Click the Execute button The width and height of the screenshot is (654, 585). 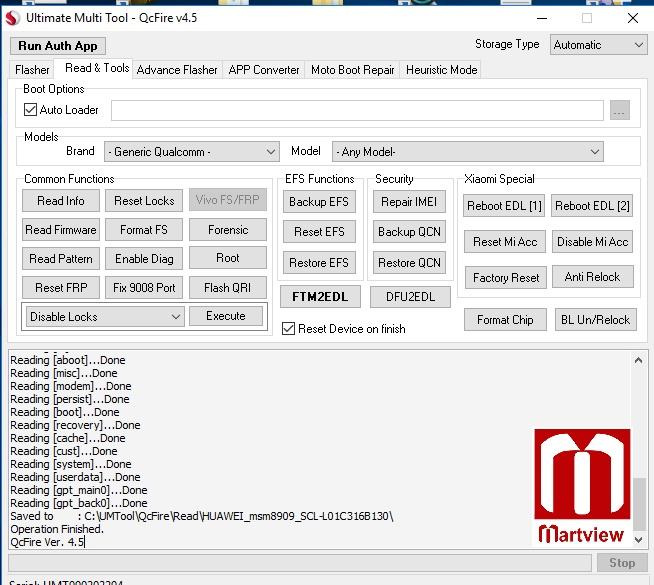pyautogui.click(x=226, y=316)
